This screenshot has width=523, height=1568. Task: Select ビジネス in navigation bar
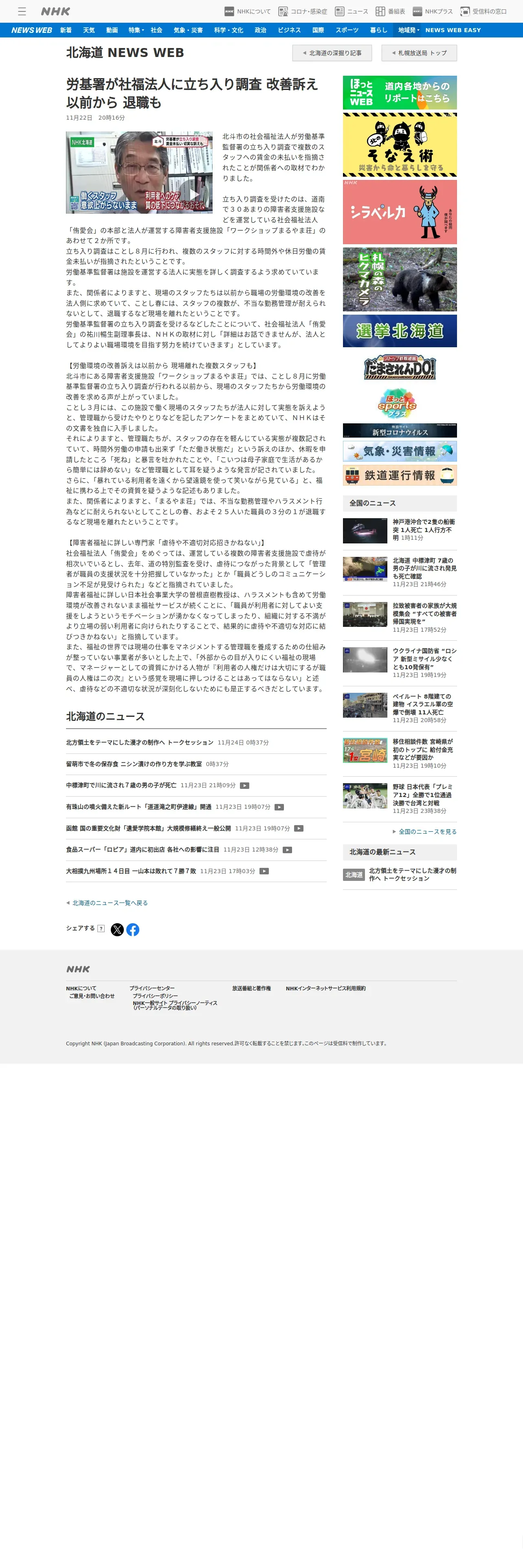point(289,30)
